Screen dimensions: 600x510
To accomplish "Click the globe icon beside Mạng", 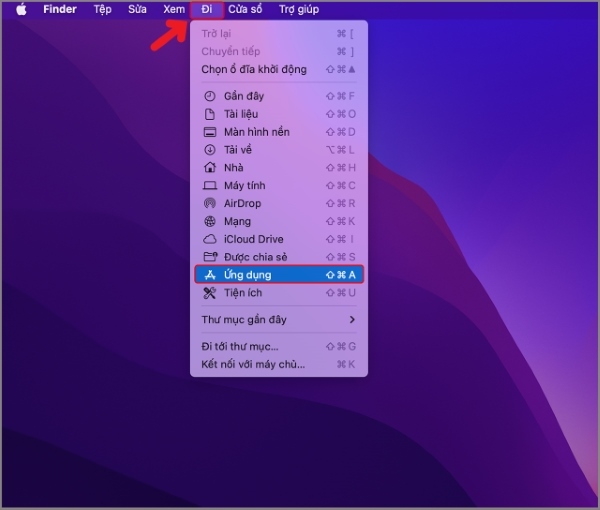I will (x=210, y=221).
